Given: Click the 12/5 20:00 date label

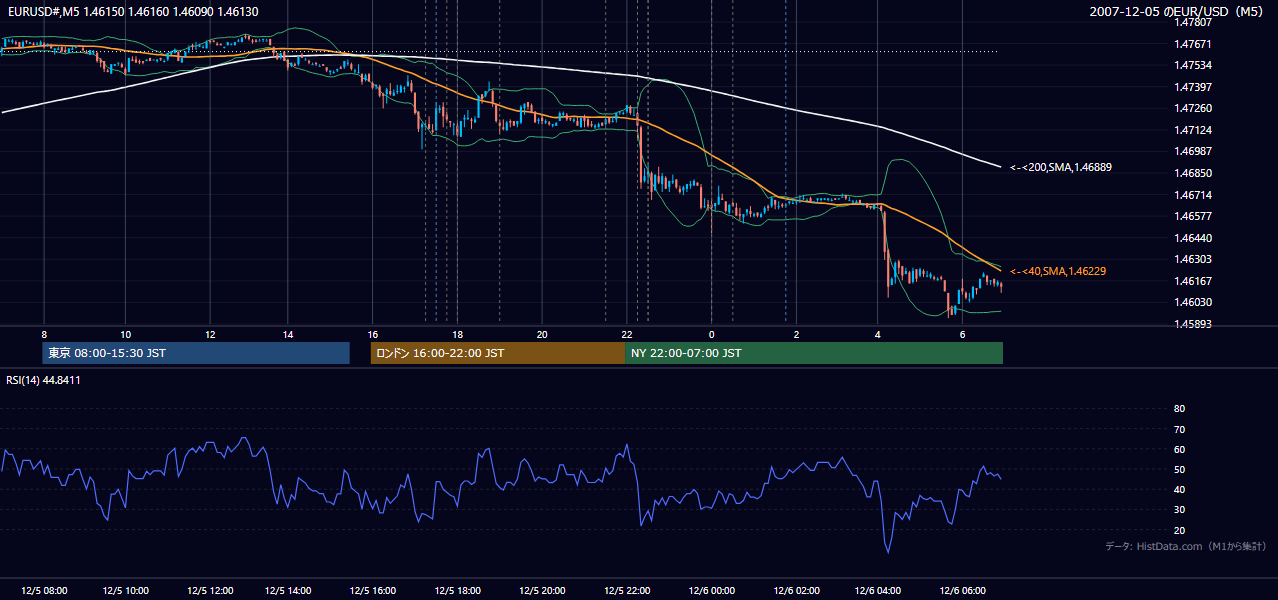Looking at the screenshot, I should 542,591.
